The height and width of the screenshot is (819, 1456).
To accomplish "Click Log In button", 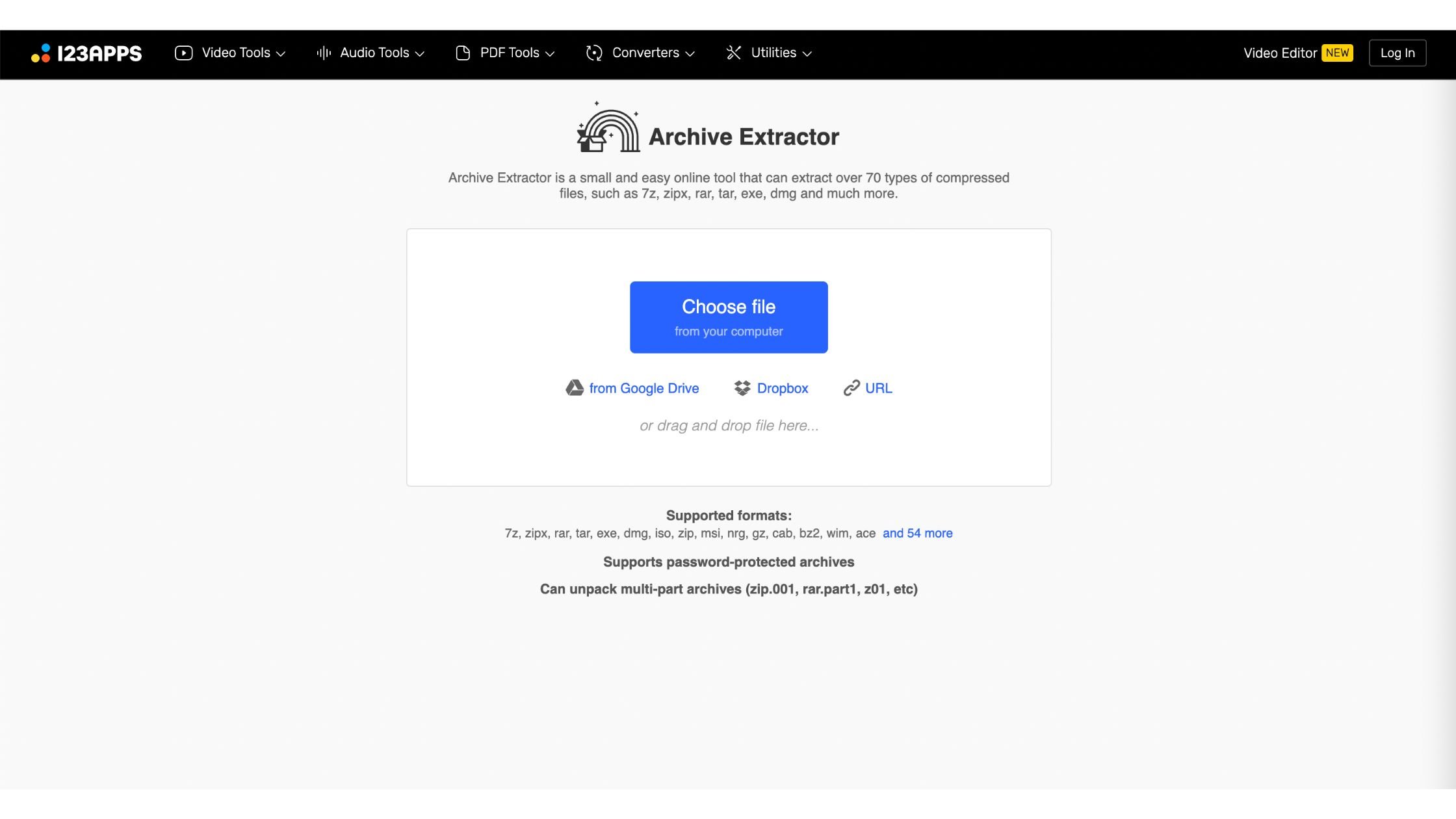I will click(1397, 52).
